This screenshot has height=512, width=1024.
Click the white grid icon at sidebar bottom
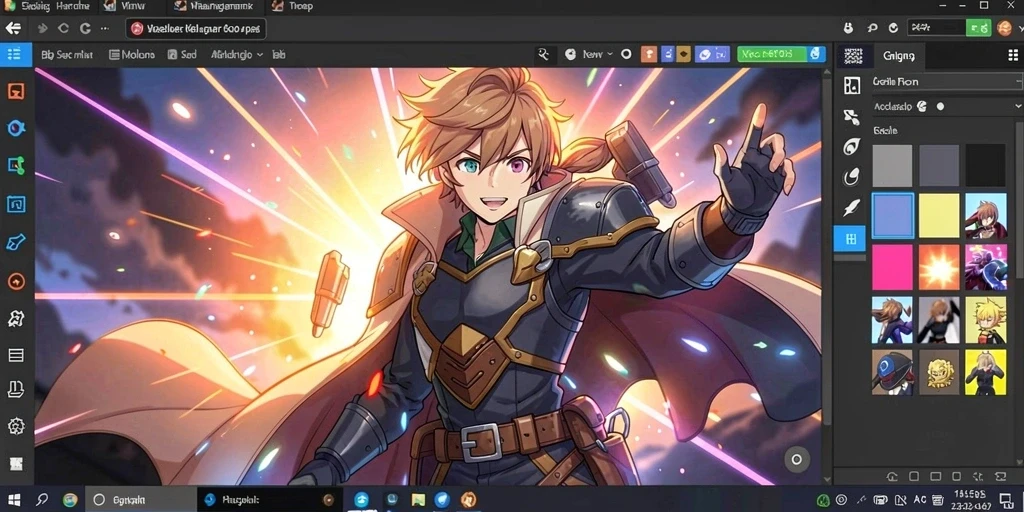click(x=16, y=463)
